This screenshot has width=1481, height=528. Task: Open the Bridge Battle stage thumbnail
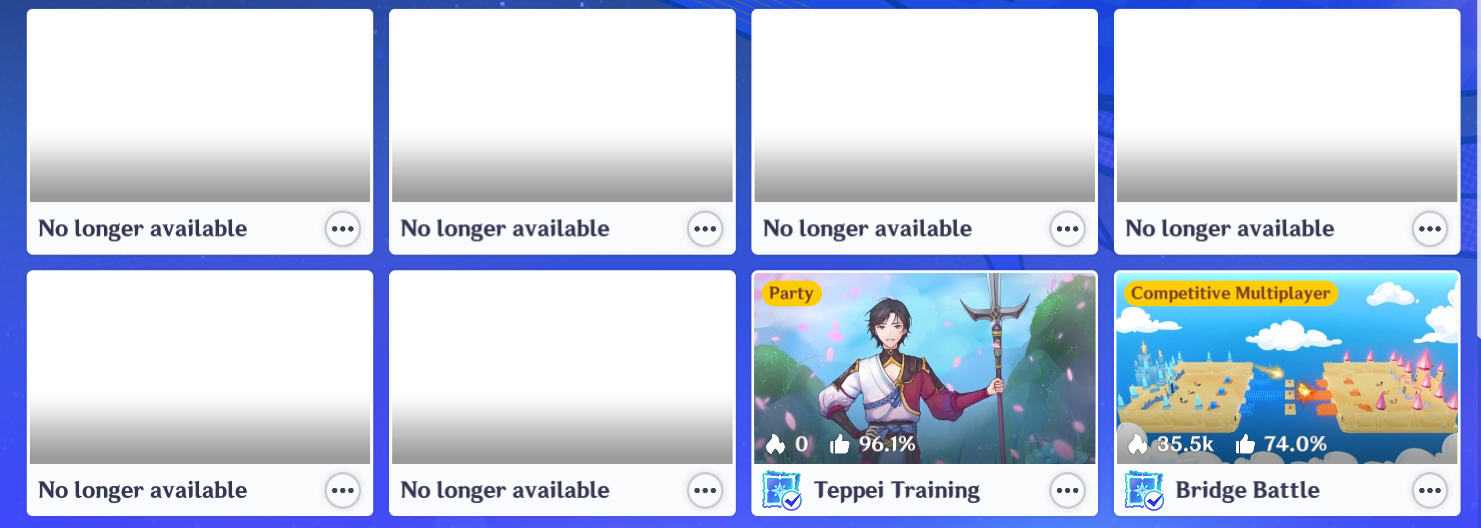pos(1287,368)
